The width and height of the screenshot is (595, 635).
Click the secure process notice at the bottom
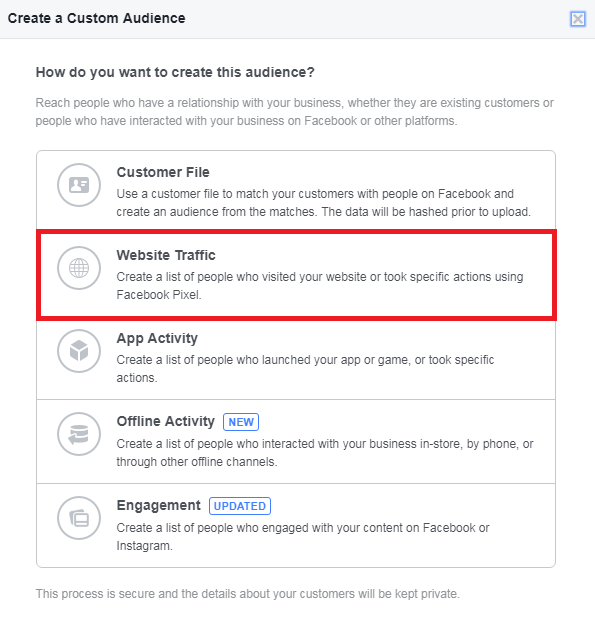click(247, 594)
